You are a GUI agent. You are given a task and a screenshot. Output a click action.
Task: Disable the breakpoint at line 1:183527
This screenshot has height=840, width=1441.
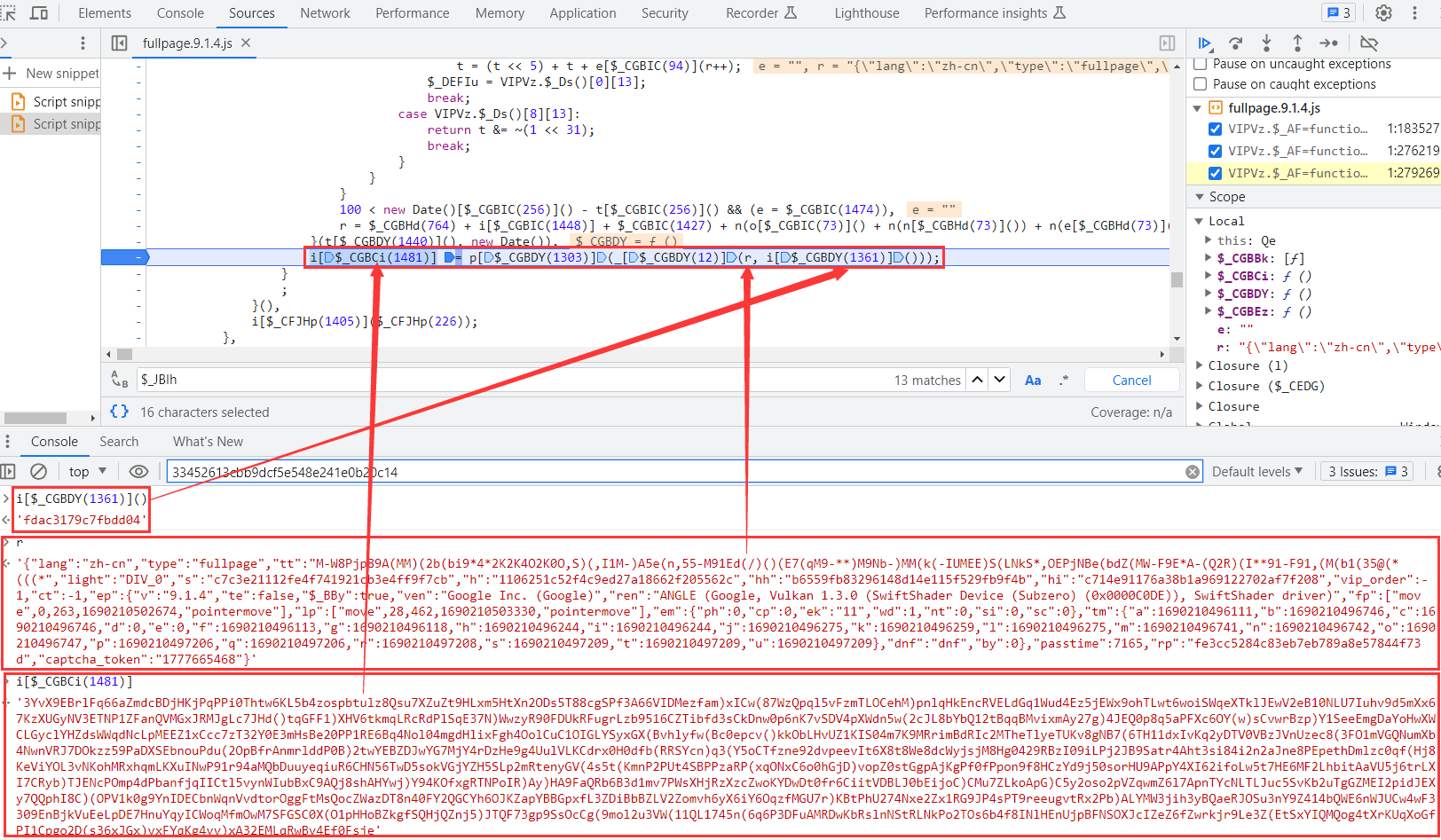click(x=1215, y=129)
